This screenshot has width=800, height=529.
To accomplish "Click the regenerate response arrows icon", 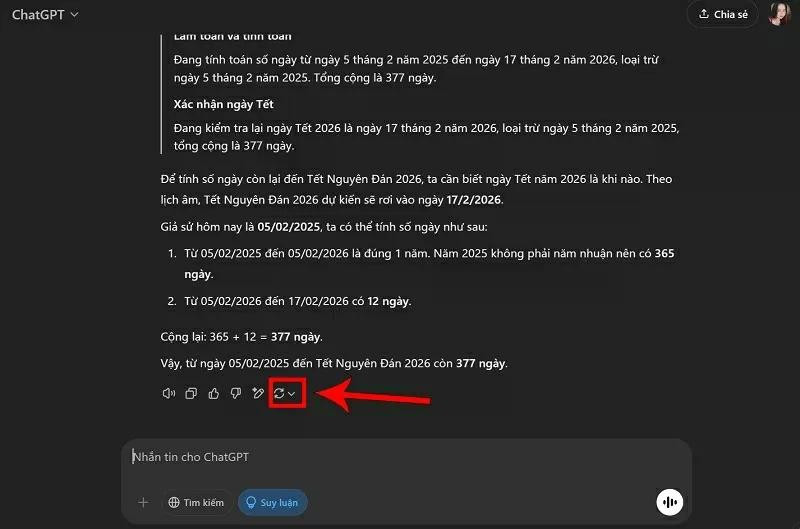I will coord(280,394).
